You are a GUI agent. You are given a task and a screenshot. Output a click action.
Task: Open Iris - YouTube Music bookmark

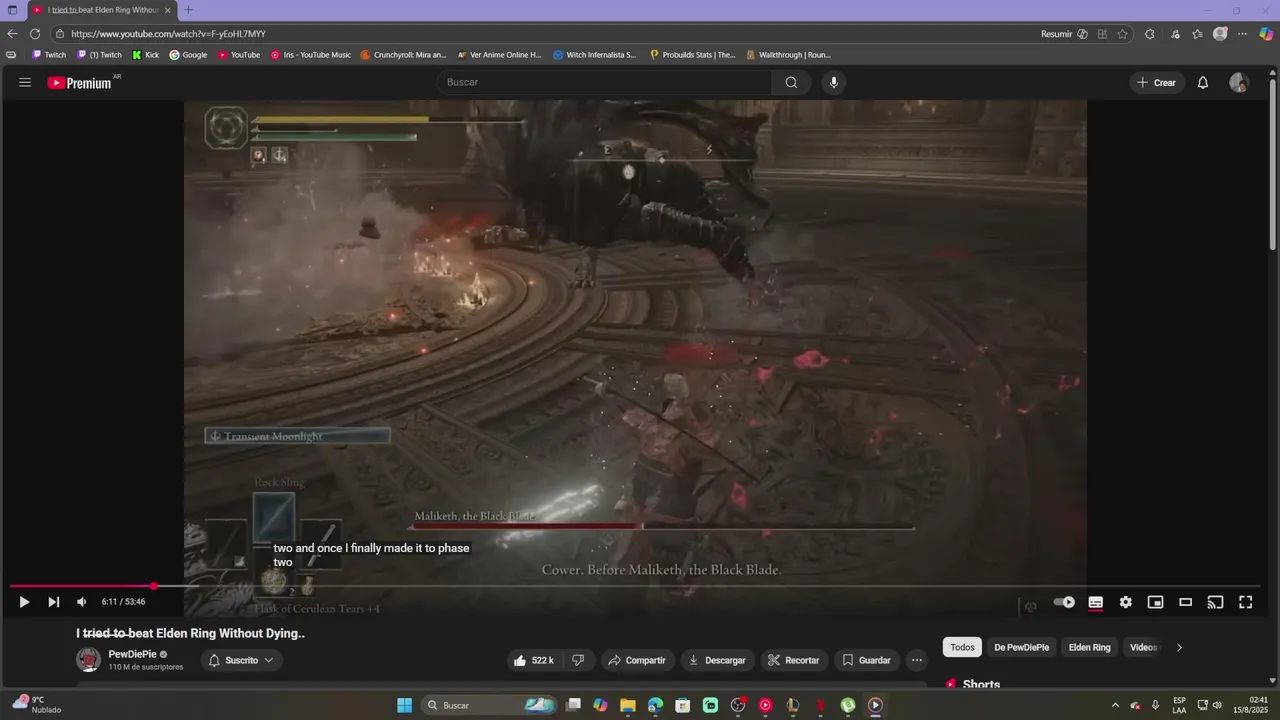(311, 55)
